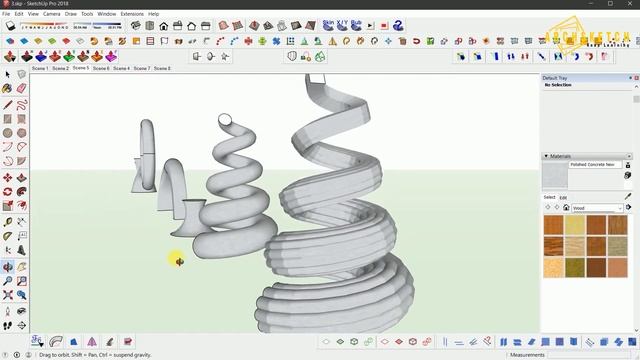The height and width of the screenshot is (360, 640).
Task: Toggle Show/Hide Shadows button
Action: pos(11,26)
